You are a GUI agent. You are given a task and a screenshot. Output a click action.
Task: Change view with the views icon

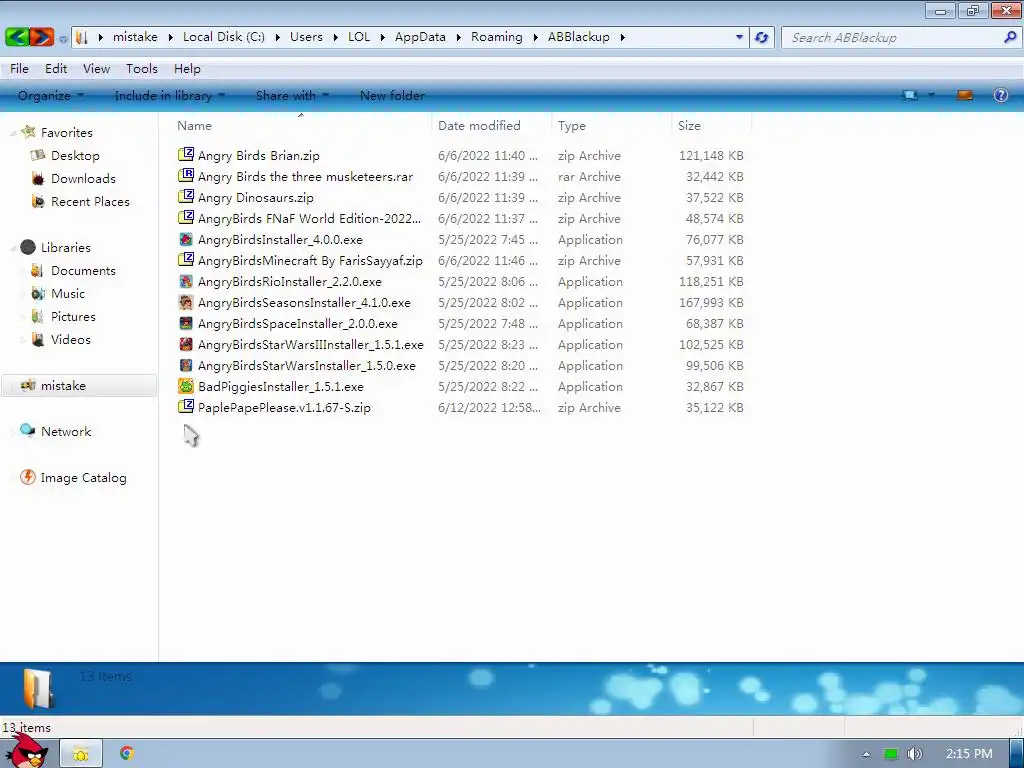pos(910,95)
